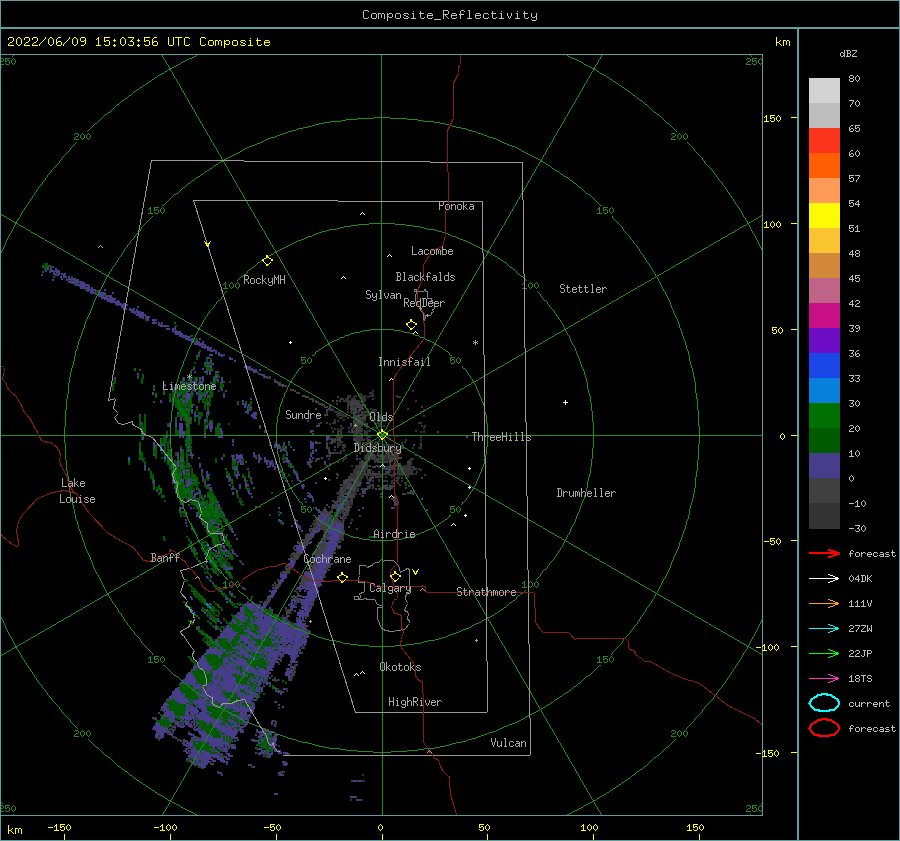Click the Cochrane town label
This screenshot has width=900, height=841.
click(327, 559)
